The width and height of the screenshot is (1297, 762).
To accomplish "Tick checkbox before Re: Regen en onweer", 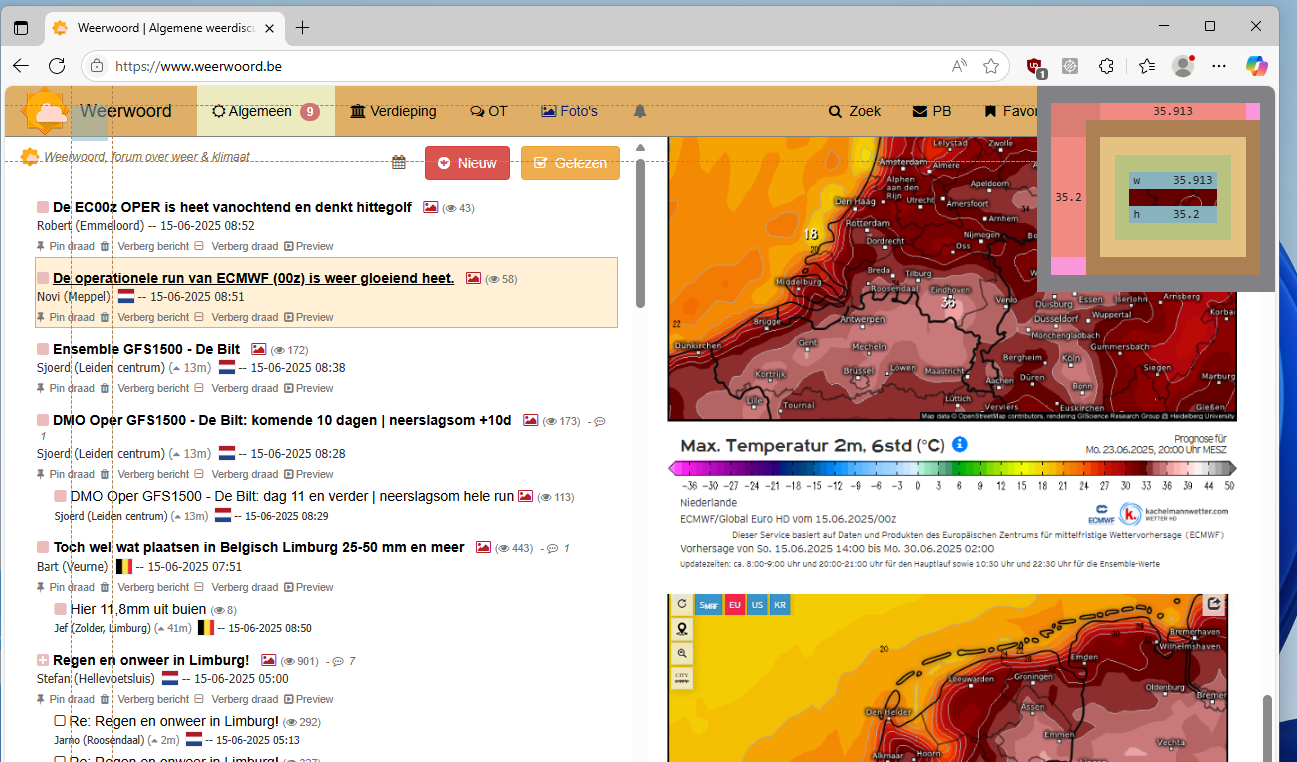I will click(x=60, y=721).
